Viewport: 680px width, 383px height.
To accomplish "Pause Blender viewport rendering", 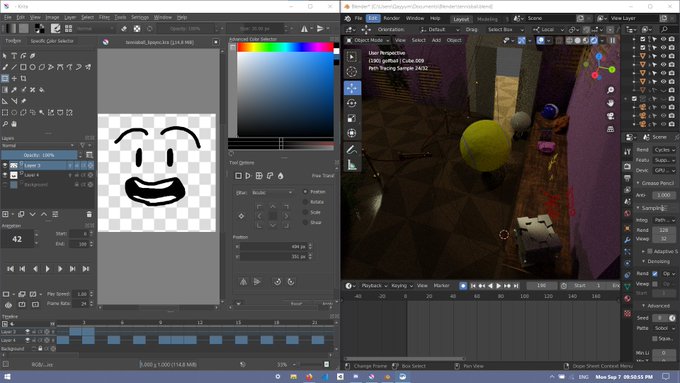I will [x=612, y=40].
